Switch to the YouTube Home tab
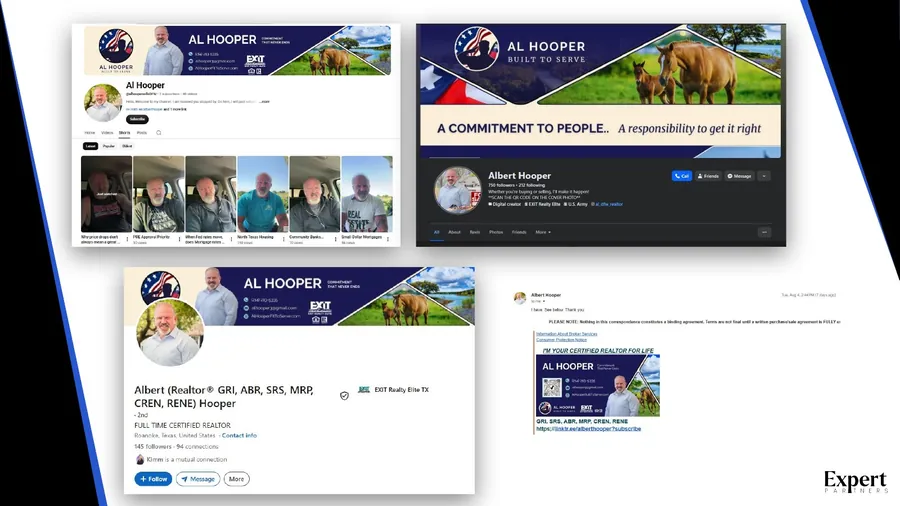The image size is (900, 506). pyautogui.click(x=90, y=133)
